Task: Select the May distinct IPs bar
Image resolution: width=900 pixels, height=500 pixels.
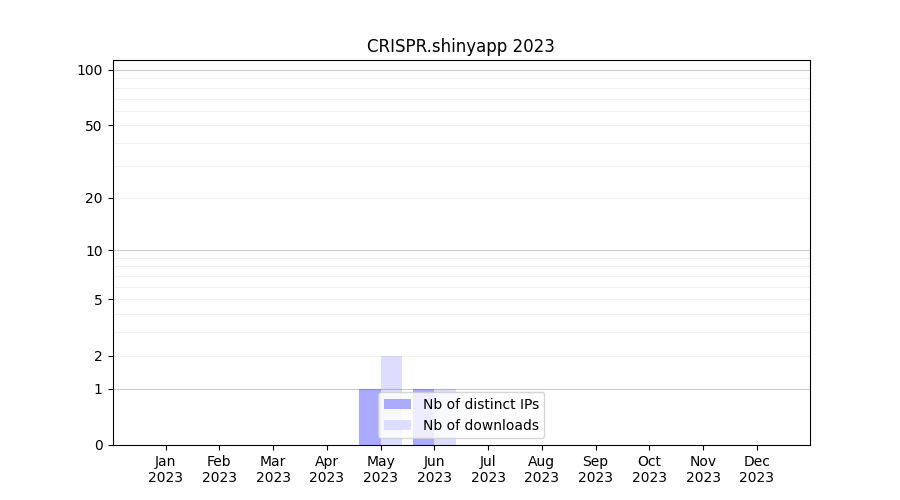Action: [x=369, y=417]
